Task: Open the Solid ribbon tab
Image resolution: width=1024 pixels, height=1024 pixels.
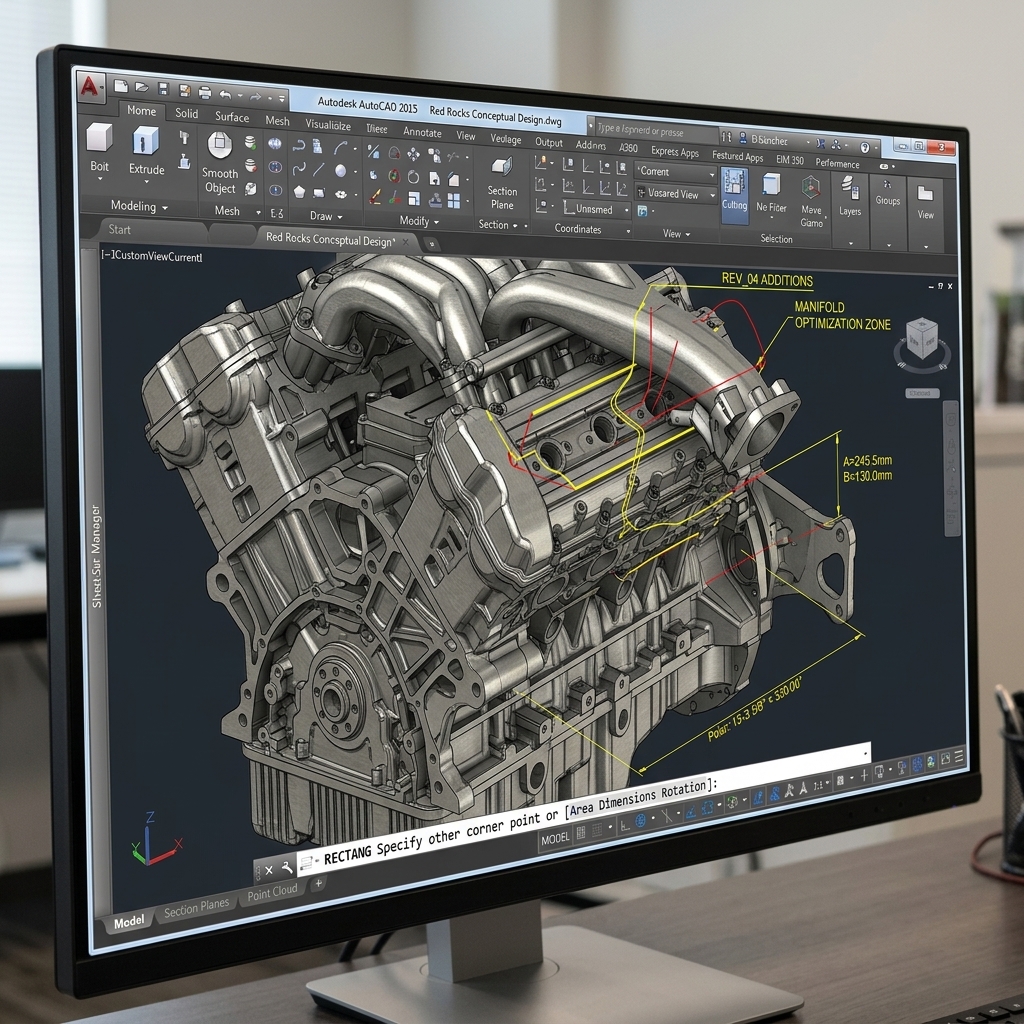Action: click(x=186, y=114)
